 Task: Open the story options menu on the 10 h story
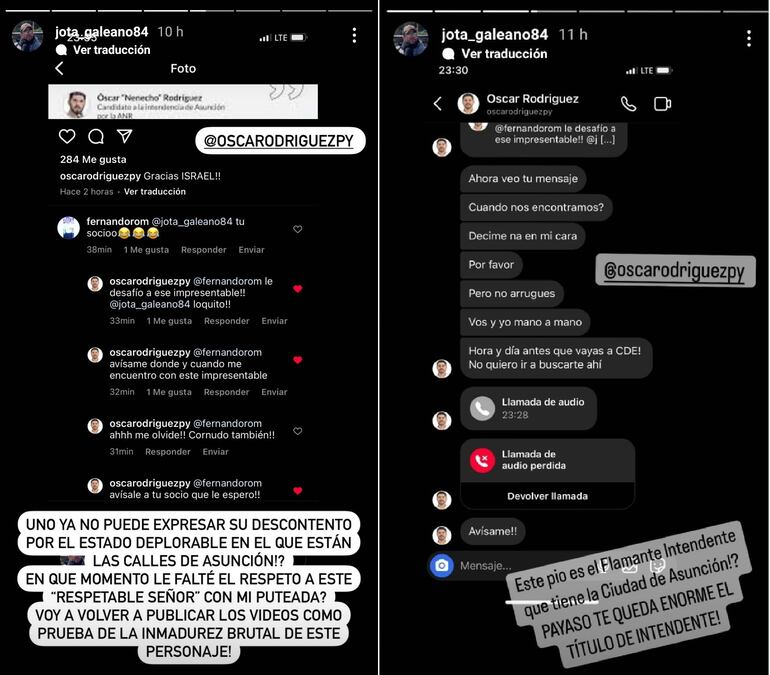click(x=354, y=35)
